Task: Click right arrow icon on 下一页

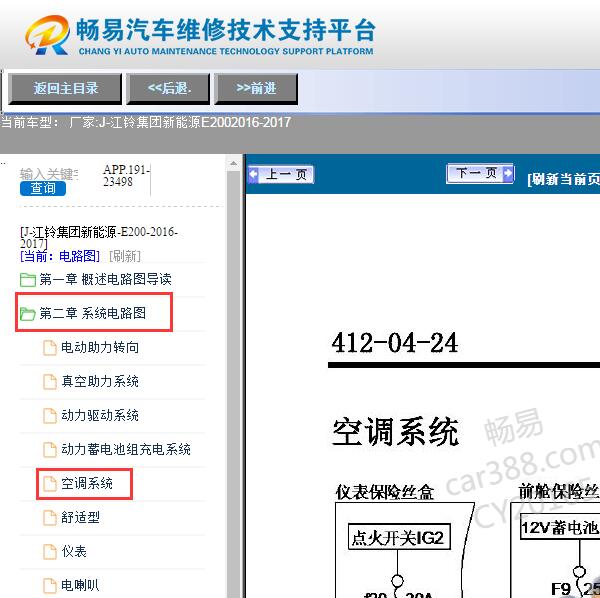Action: tap(508, 174)
